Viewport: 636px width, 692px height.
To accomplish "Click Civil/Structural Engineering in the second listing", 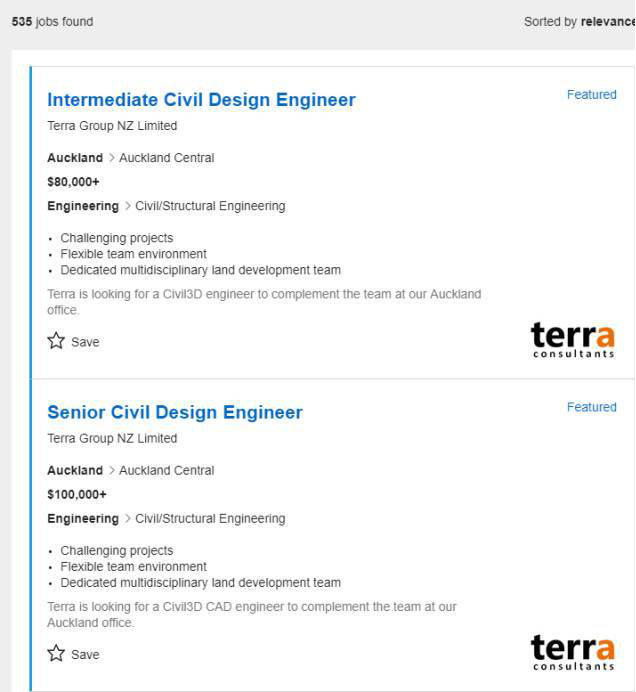I will click(x=210, y=518).
